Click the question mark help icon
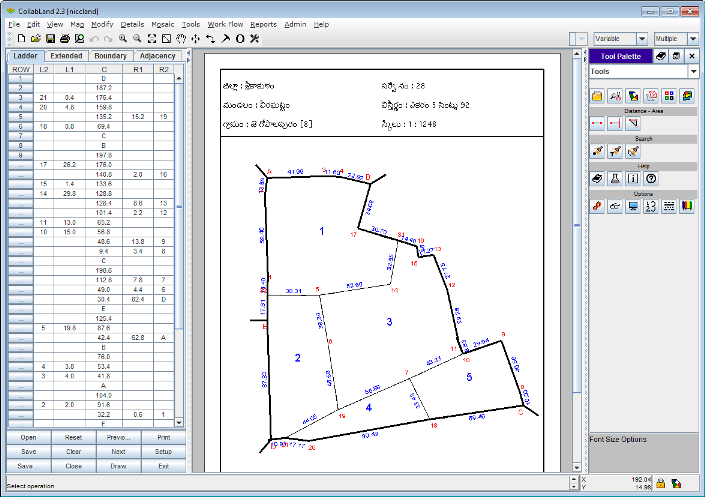705x497 pixels. coord(651,179)
